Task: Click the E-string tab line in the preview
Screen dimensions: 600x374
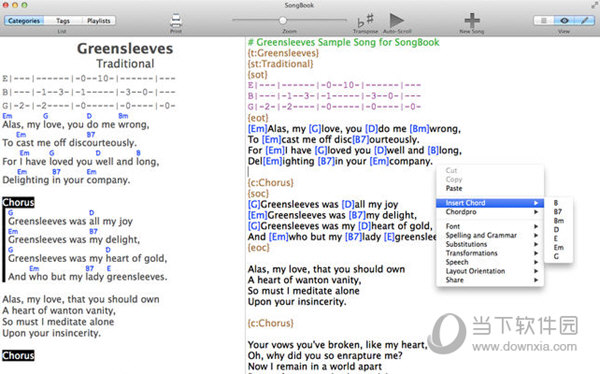Action: pyautogui.click(x=89, y=79)
